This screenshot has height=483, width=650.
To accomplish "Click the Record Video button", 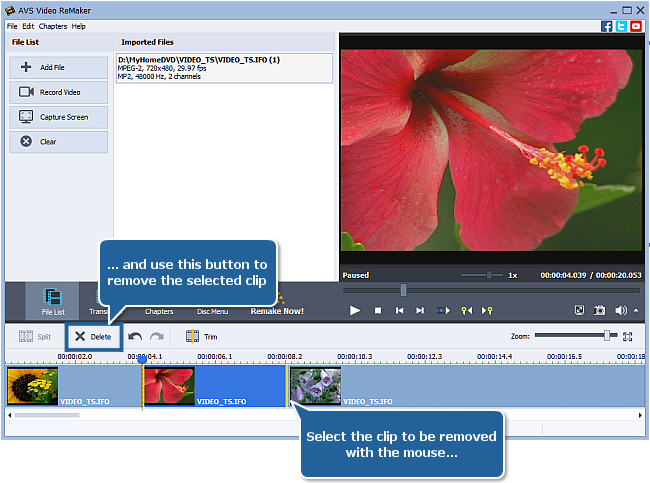I will pos(58,92).
